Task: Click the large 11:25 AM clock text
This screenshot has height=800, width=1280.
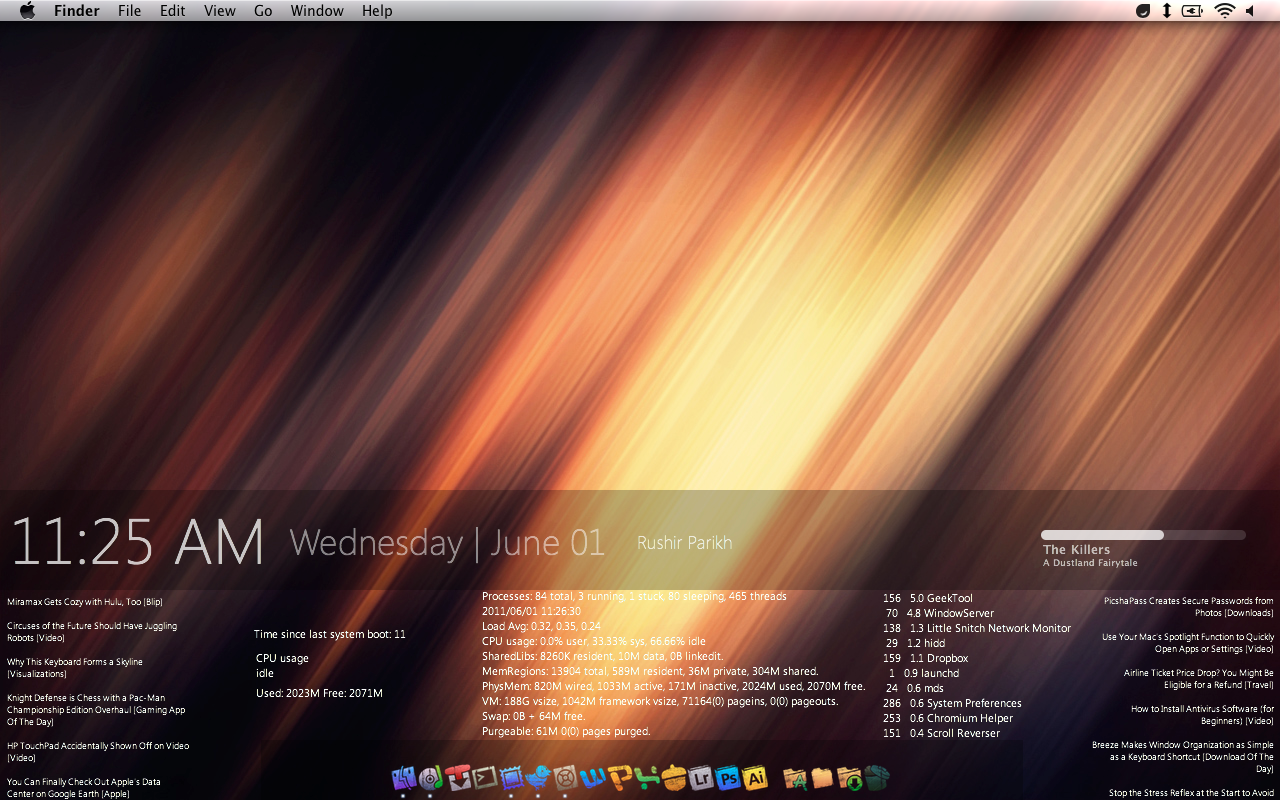Action: pos(138,543)
